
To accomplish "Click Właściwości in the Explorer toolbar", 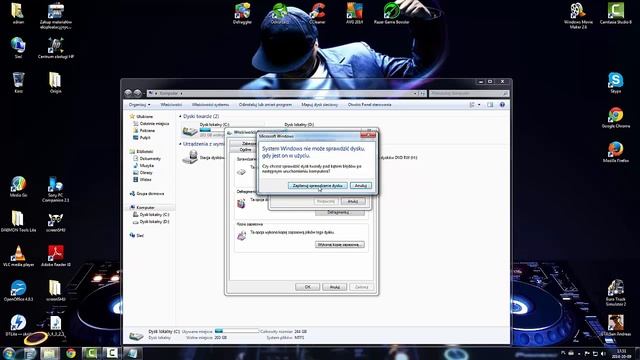I will coord(171,105).
